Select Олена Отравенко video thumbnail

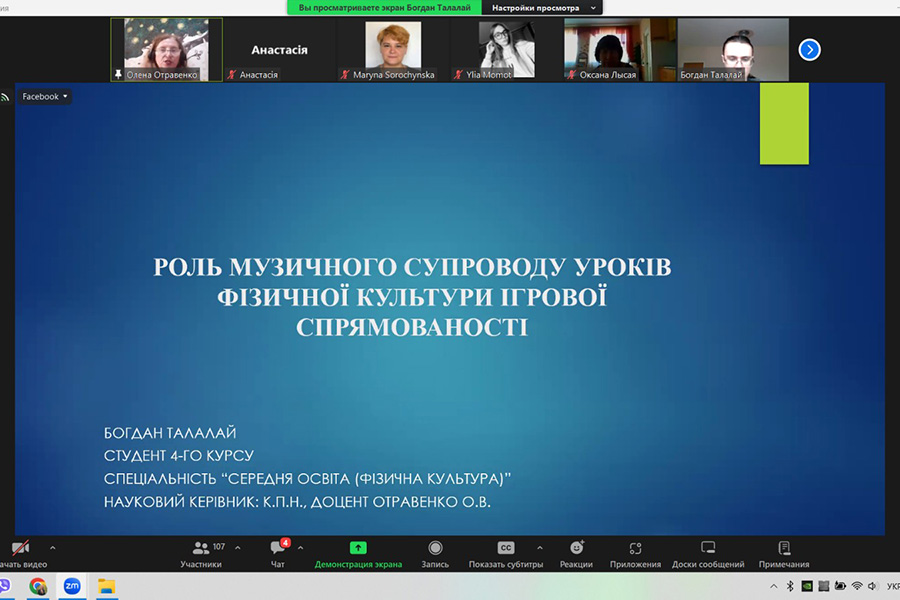[x=166, y=49]
